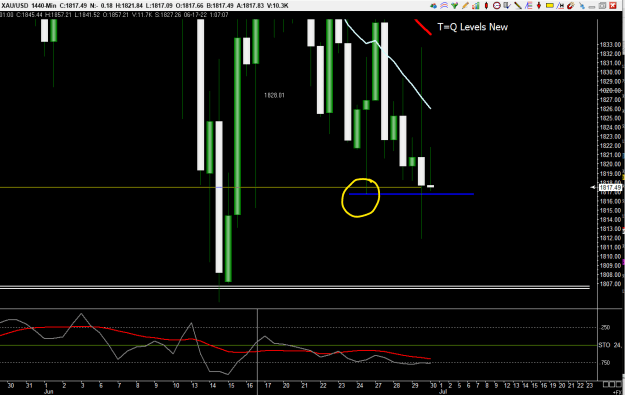625x395 pixels.
Task: Click the OHLC data readout line under title
Action: [114, 15]
